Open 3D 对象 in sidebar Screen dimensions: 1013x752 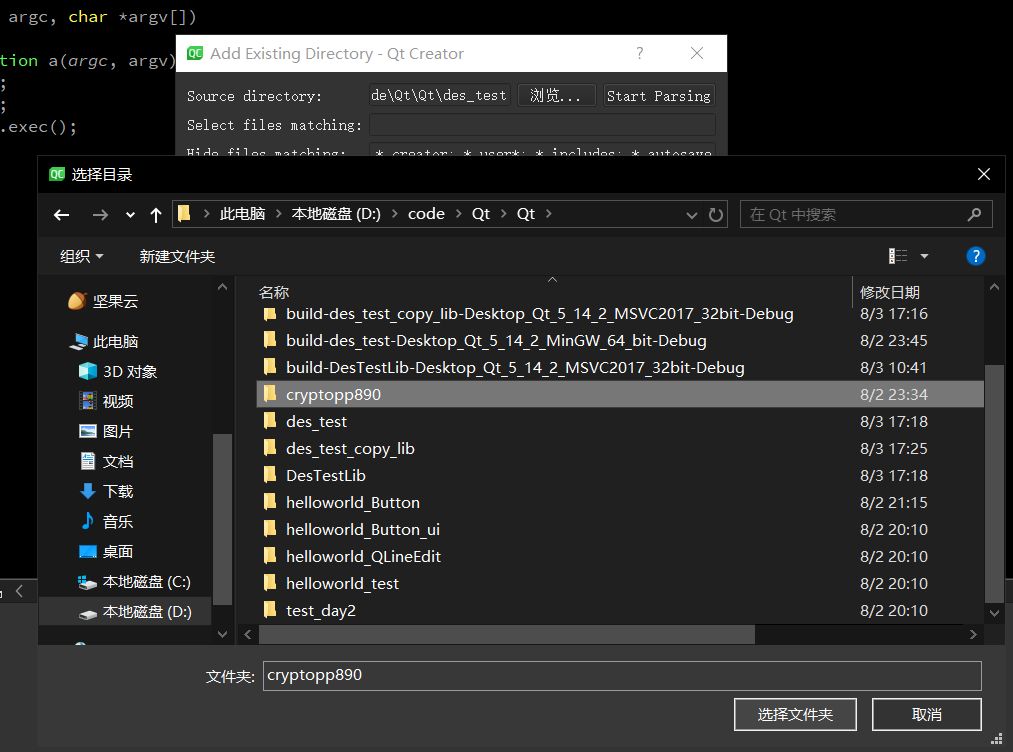pos(129,371)
